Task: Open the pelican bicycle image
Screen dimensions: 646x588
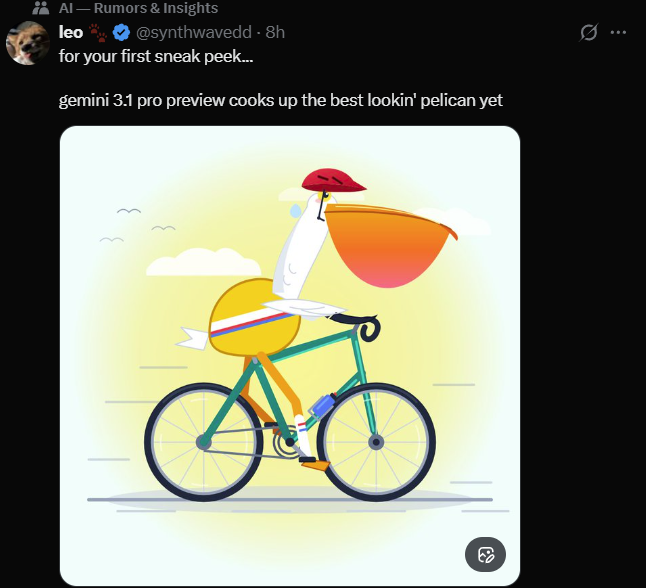Action: click(290, 355)
